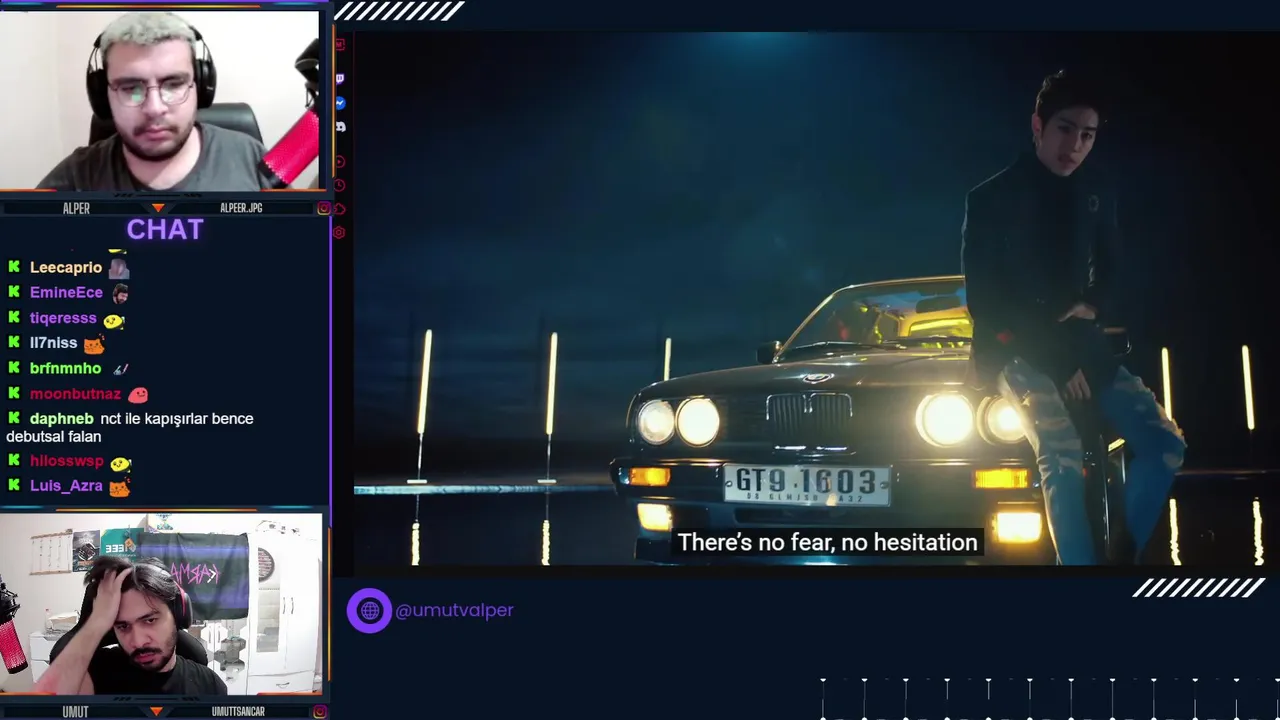1280x720 pixels.
Task: Click username brfnmnho in chat
Action: pos(65,368)
